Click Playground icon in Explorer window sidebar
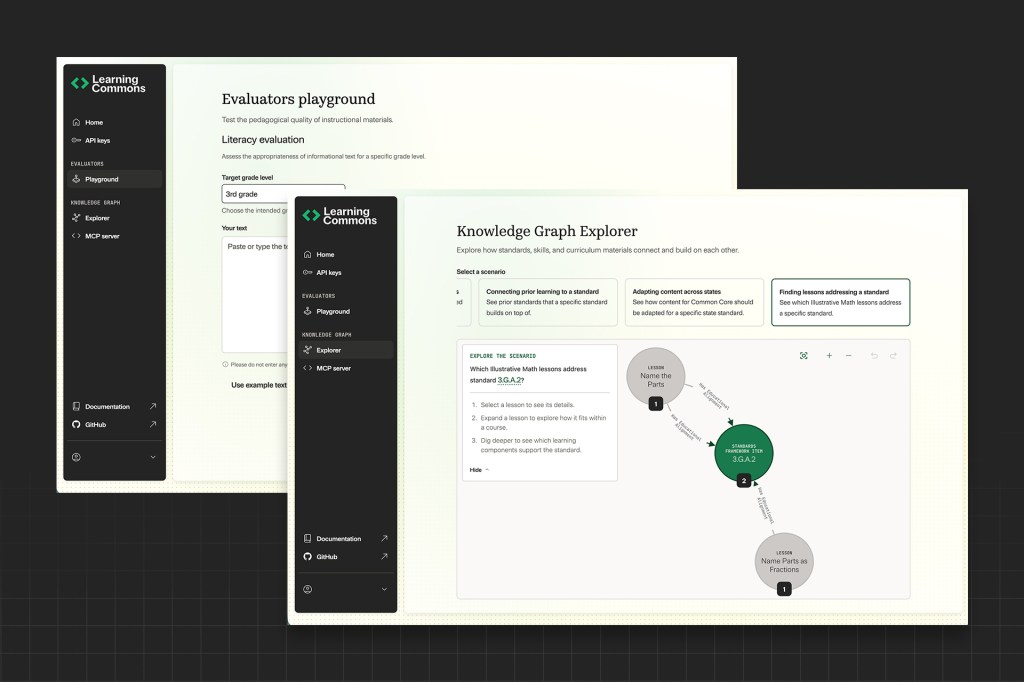 coord(308,311)
